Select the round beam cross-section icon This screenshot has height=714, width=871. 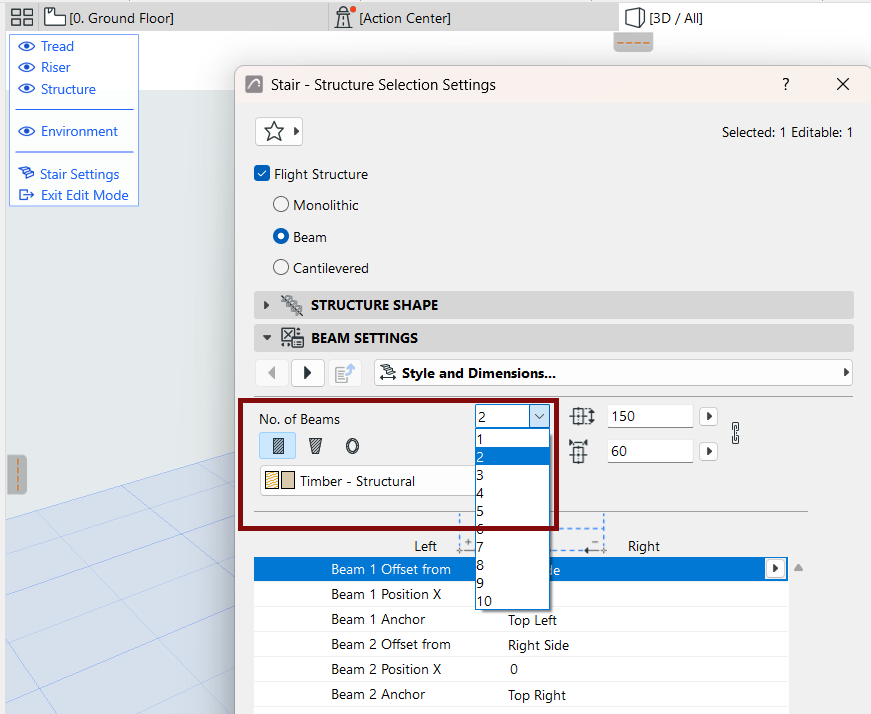click(x=352, y=446)
